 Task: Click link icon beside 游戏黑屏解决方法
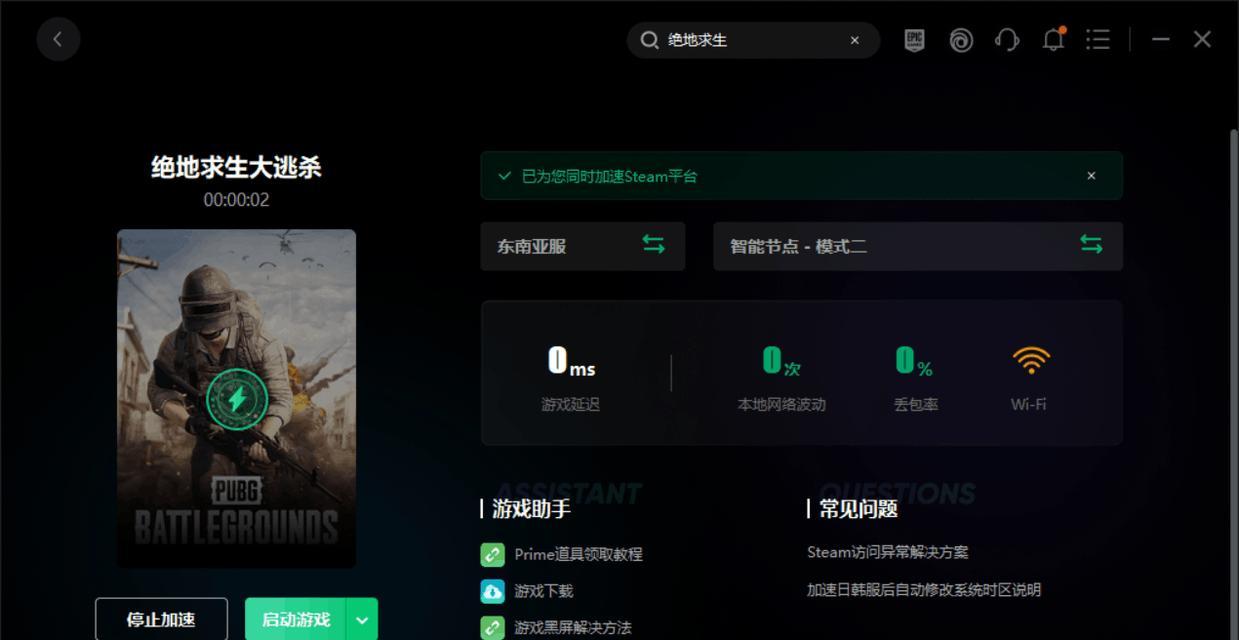coord(492,628)
